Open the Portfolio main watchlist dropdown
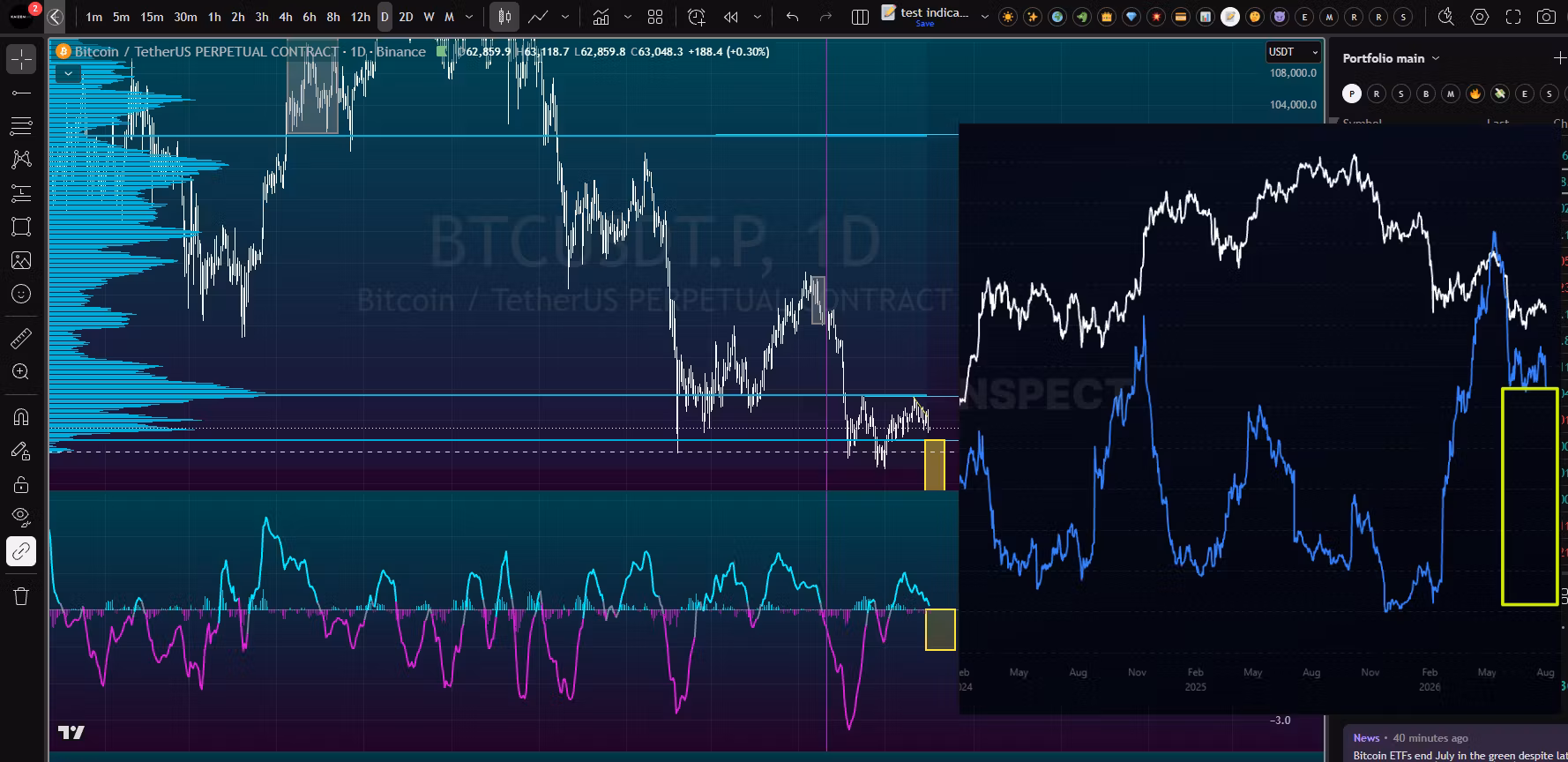1568x762 pixels. tap(1391, 58)
